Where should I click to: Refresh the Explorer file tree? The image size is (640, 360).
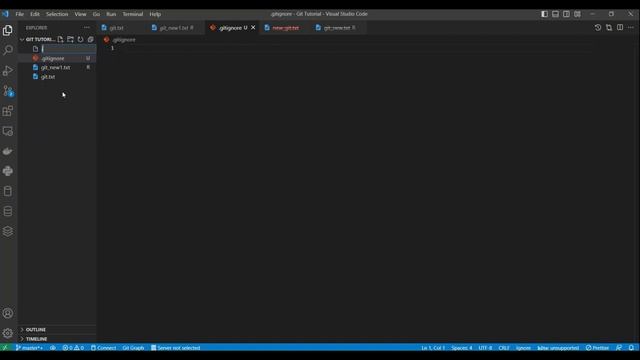[80, 39]
